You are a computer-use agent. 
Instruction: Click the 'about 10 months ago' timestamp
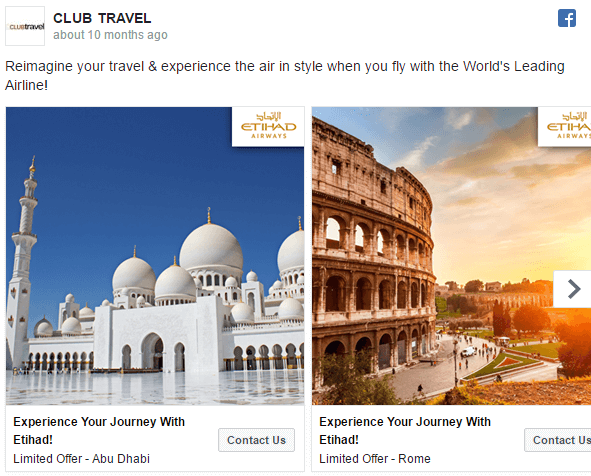(x=110, y=35)
